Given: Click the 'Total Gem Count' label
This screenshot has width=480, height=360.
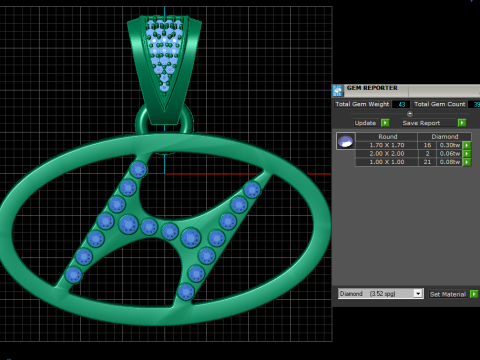Looking at the screenshot, I should [440, 104].
